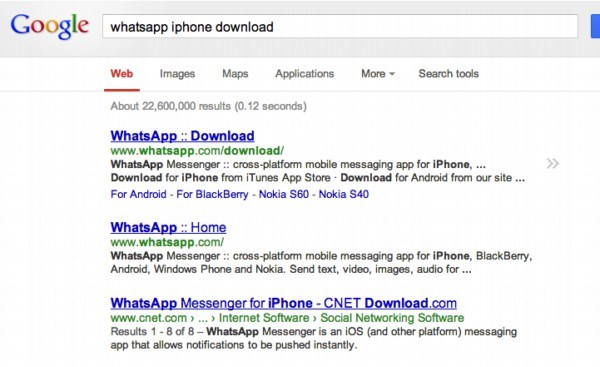The width and height of the screenshot is (600, 367).
Task: Follow the For Android sitelink
Action: point(139,194)
